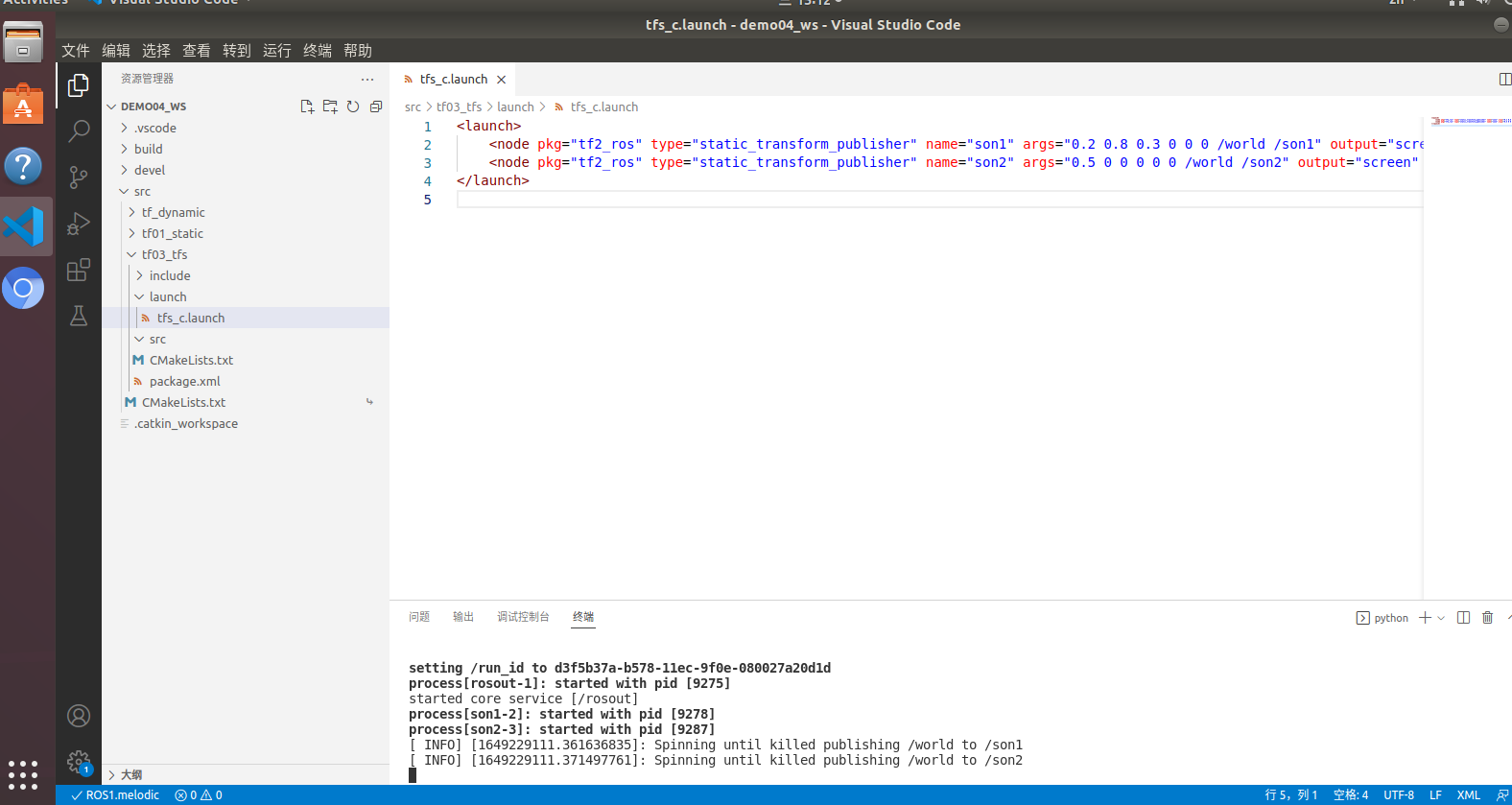
Task: Open errors and warnings count in status bar
Action: pyautogui.click(x=199, y=795)
